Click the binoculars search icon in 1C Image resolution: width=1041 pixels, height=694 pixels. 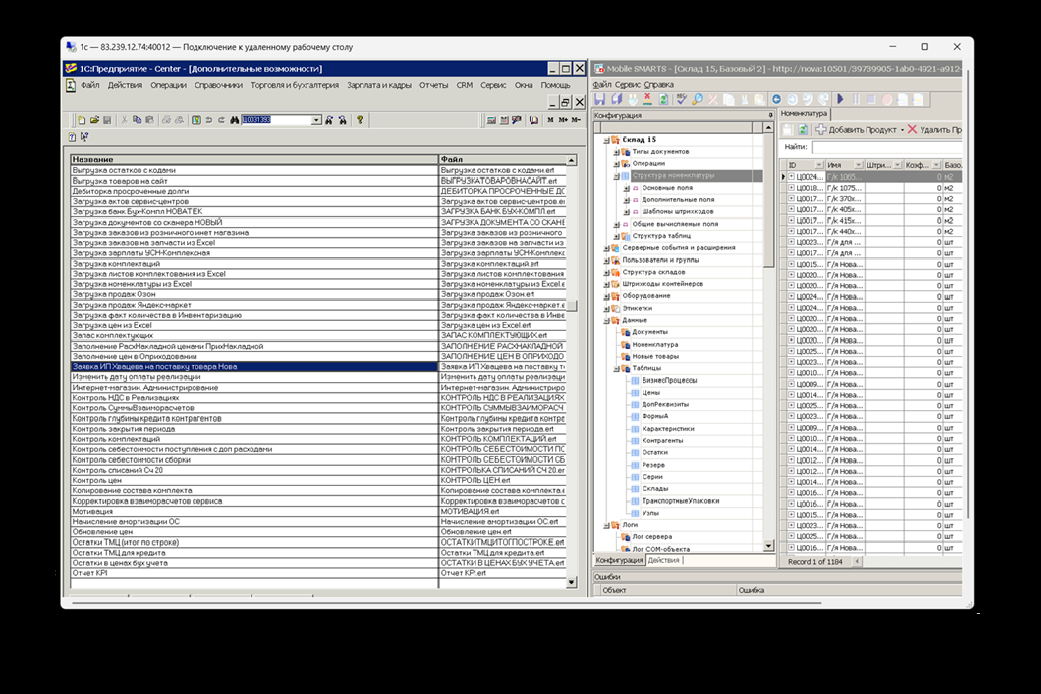234,120
